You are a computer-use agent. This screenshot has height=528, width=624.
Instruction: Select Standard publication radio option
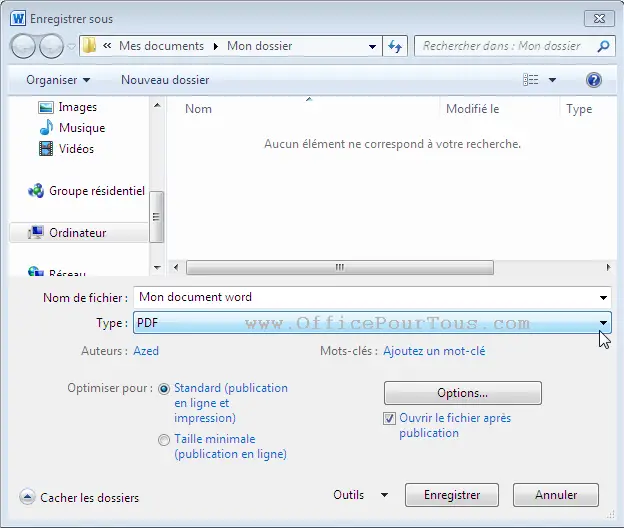[x=164, y=389]
